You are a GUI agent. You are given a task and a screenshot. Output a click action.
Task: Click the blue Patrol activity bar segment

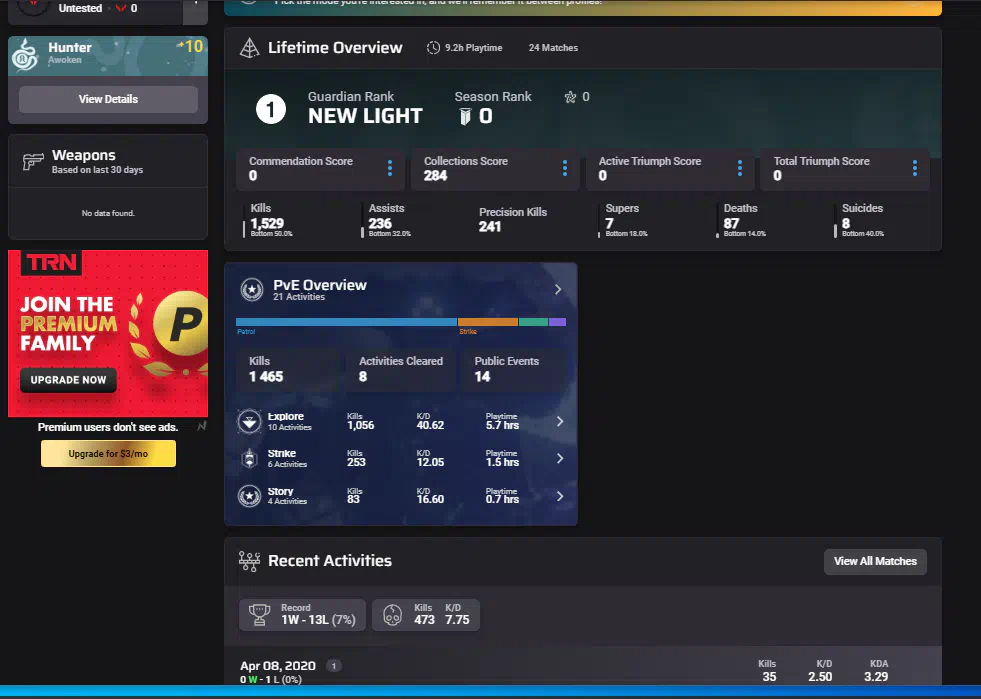pyautogui.click(x=346, y=322)
